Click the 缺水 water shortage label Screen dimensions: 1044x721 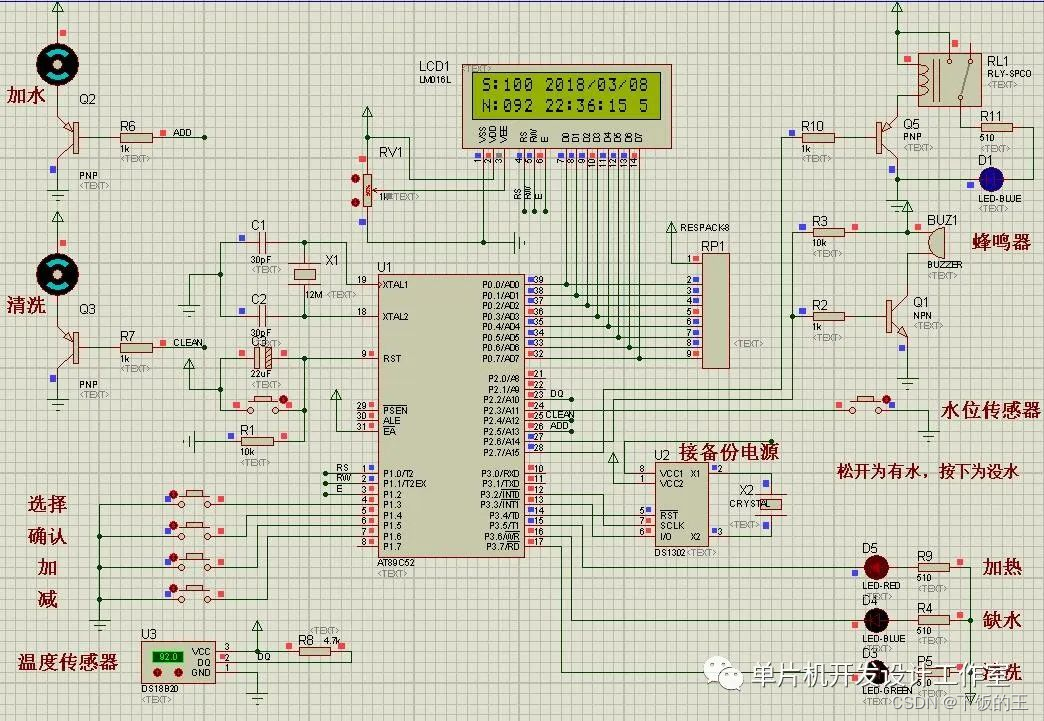pos(1002,620)
